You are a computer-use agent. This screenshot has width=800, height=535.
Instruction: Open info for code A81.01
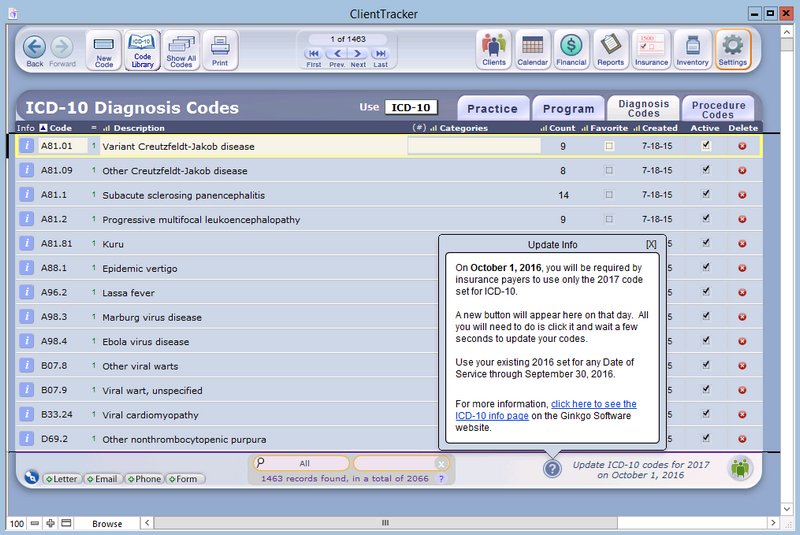[27, 146]
